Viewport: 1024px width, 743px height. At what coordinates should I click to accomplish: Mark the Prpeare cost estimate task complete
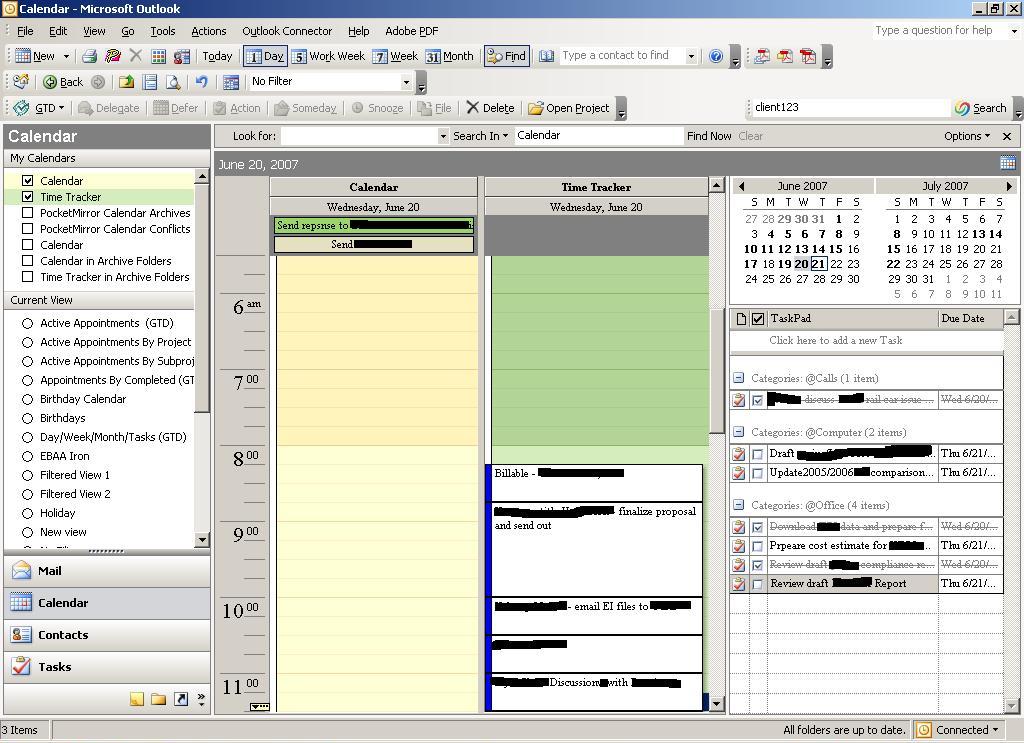click(758, 546)
